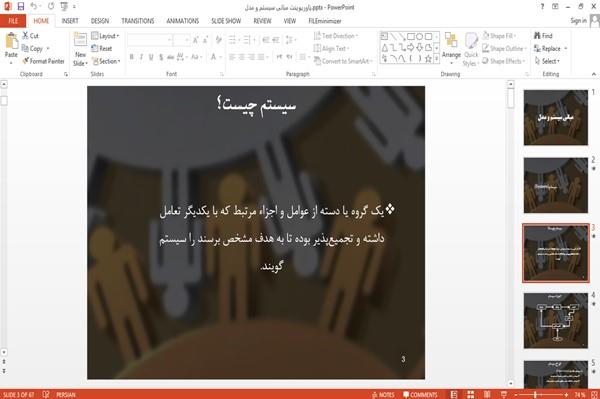Click the Sign in link

578,21
